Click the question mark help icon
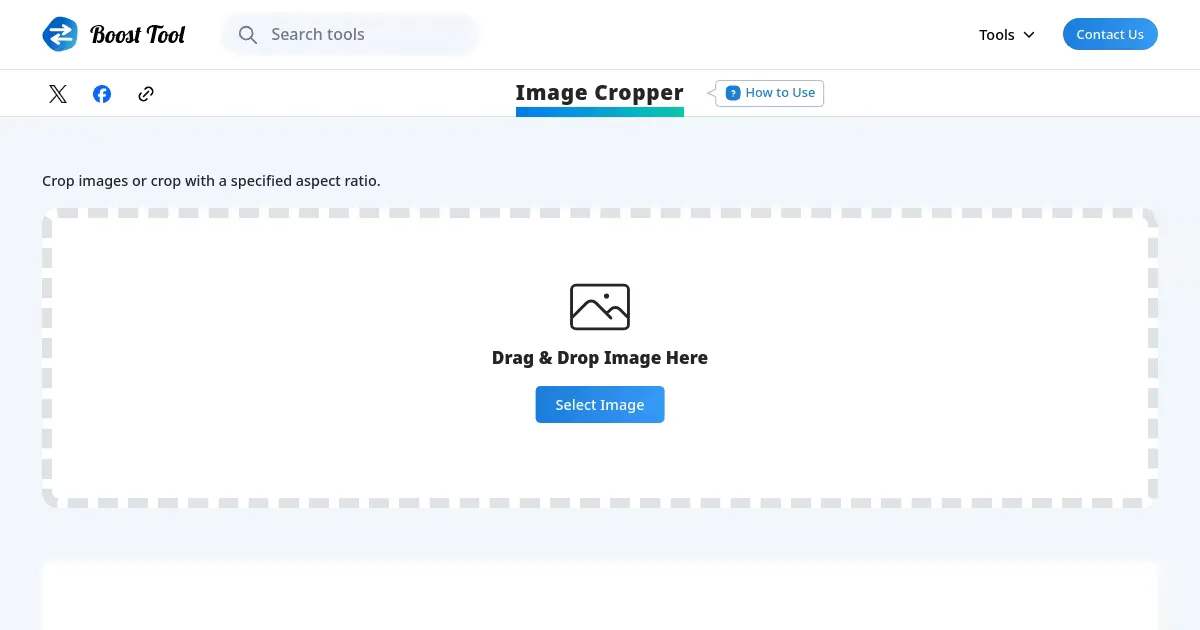 [733, 93]
